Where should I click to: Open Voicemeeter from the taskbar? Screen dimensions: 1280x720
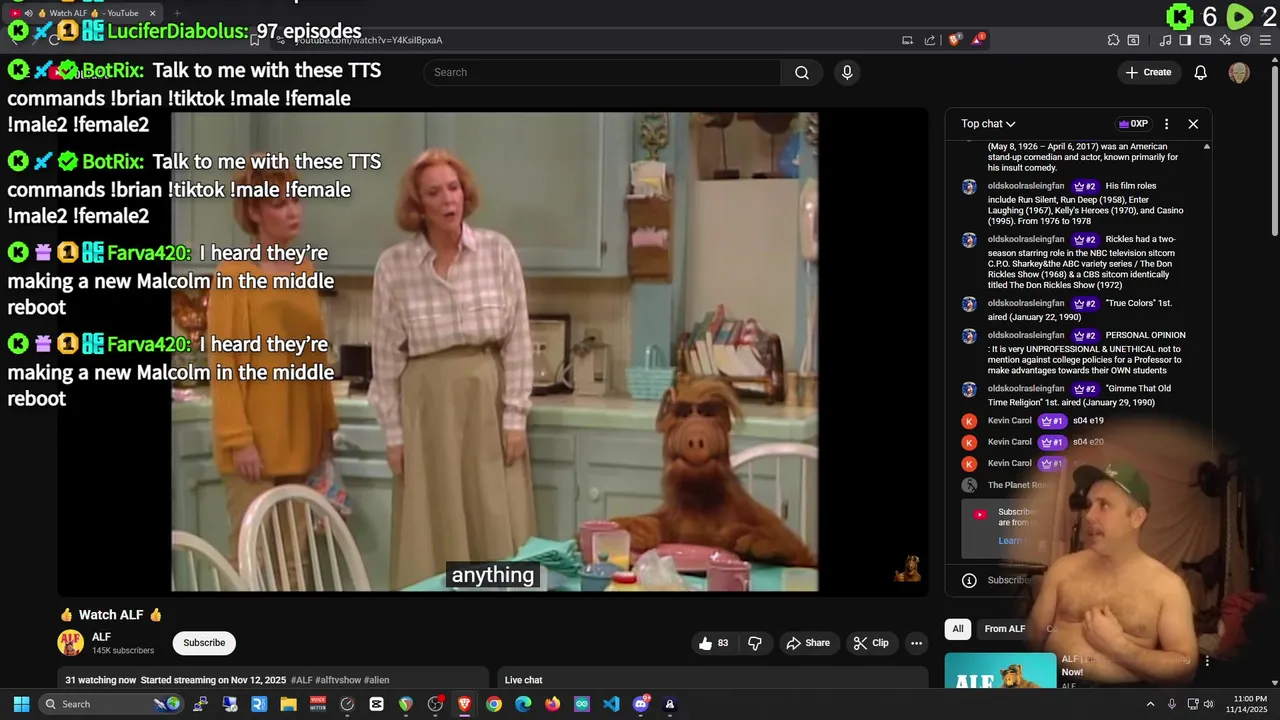tap(317, 704)
